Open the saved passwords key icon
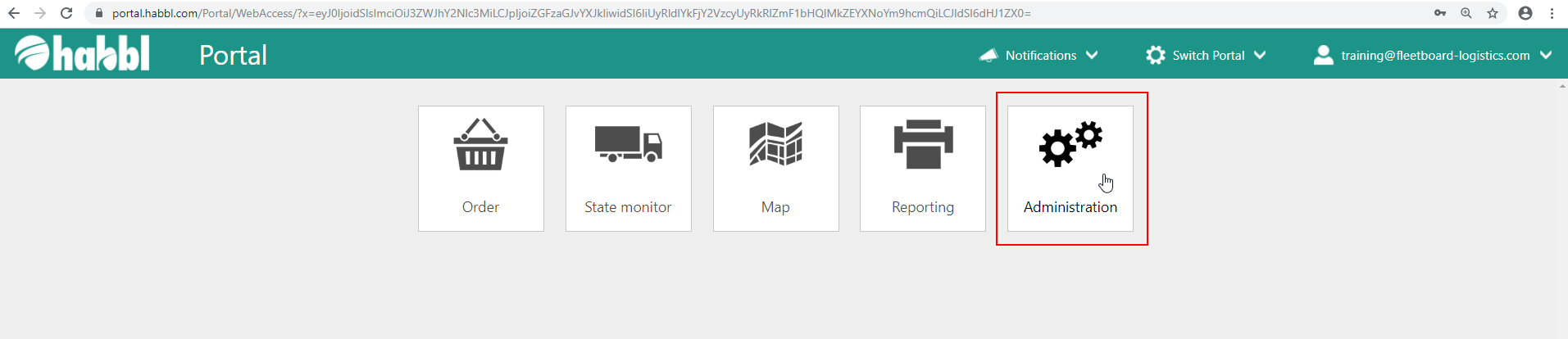This screenshot has height=339, width=1568. coord(1440,13)
